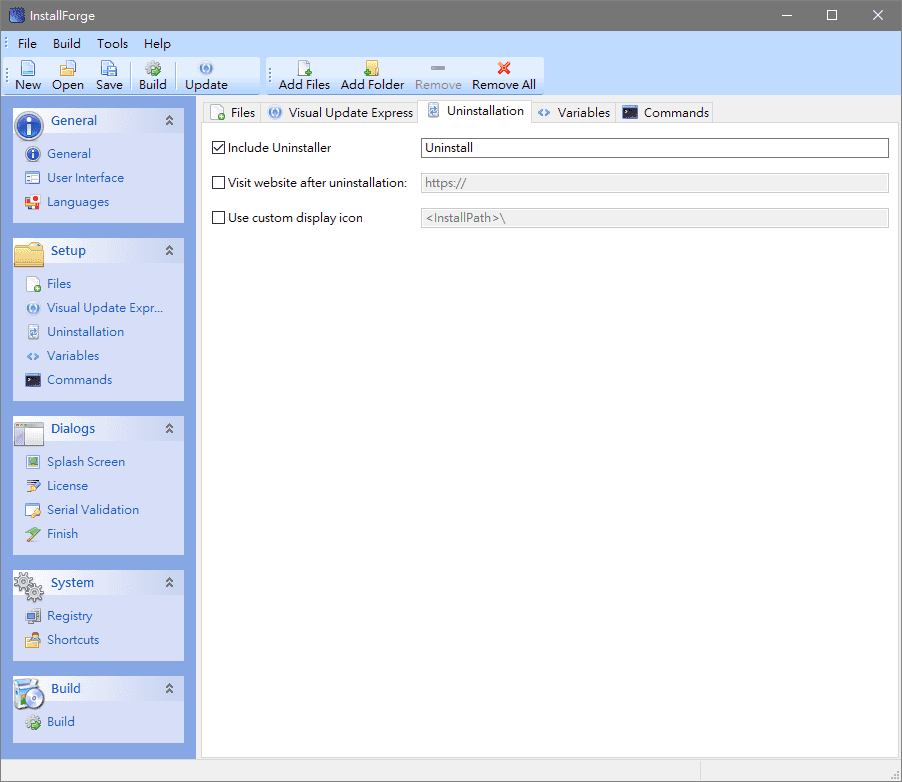Click the New project toolbar icon
This screenshot has width=902, height=782.
(28, 68)
